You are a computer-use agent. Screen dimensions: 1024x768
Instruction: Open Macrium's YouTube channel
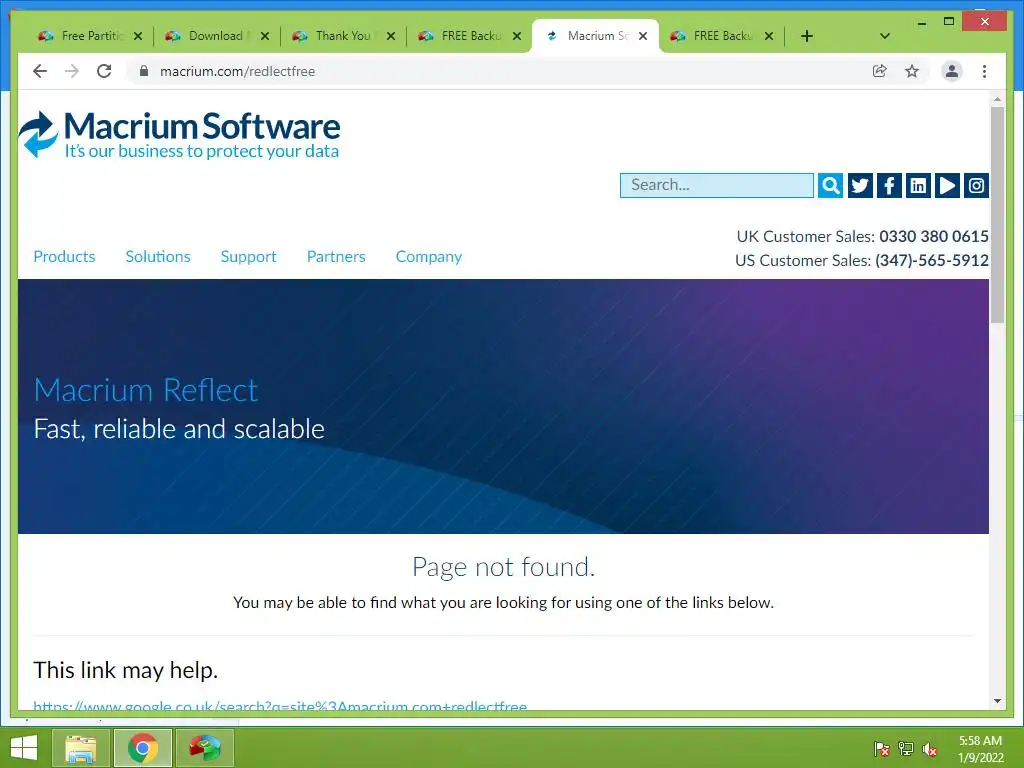click(x=947, y=185)
